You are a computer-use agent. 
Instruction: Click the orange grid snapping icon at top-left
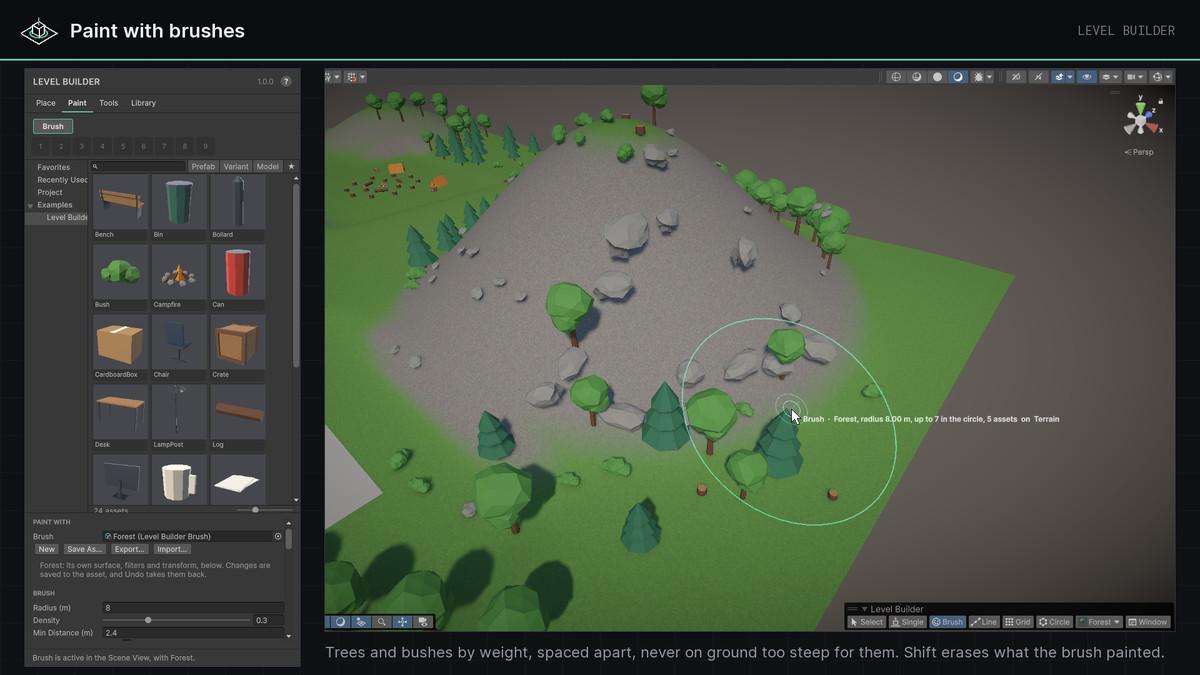[352, 77]
